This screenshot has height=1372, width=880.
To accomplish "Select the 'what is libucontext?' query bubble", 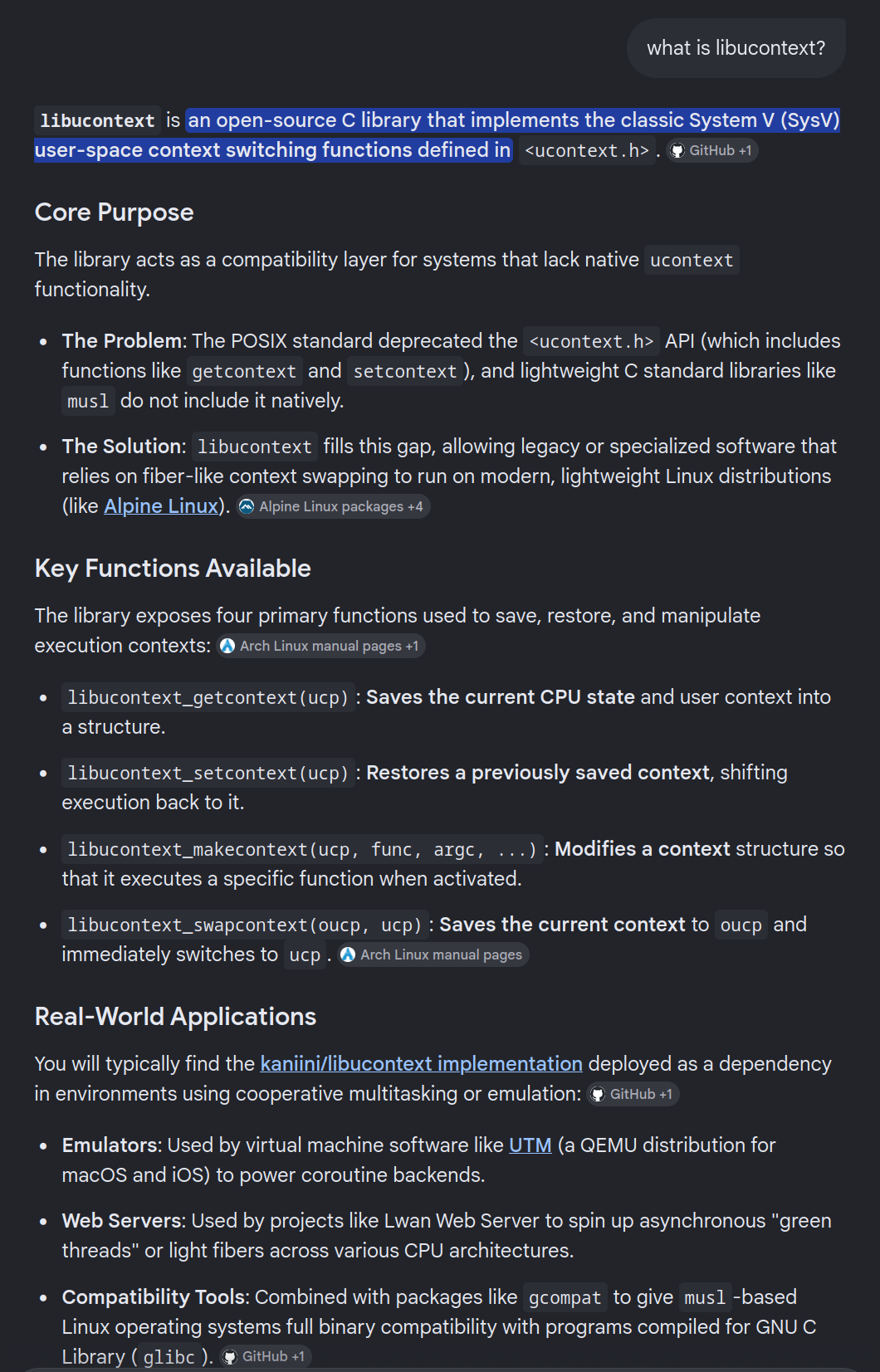I will [736, 48].
